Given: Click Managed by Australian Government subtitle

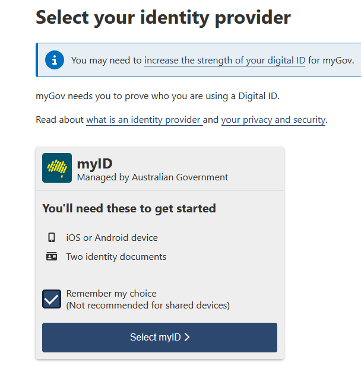Looking at the screenshot, I should coord(152,177).
